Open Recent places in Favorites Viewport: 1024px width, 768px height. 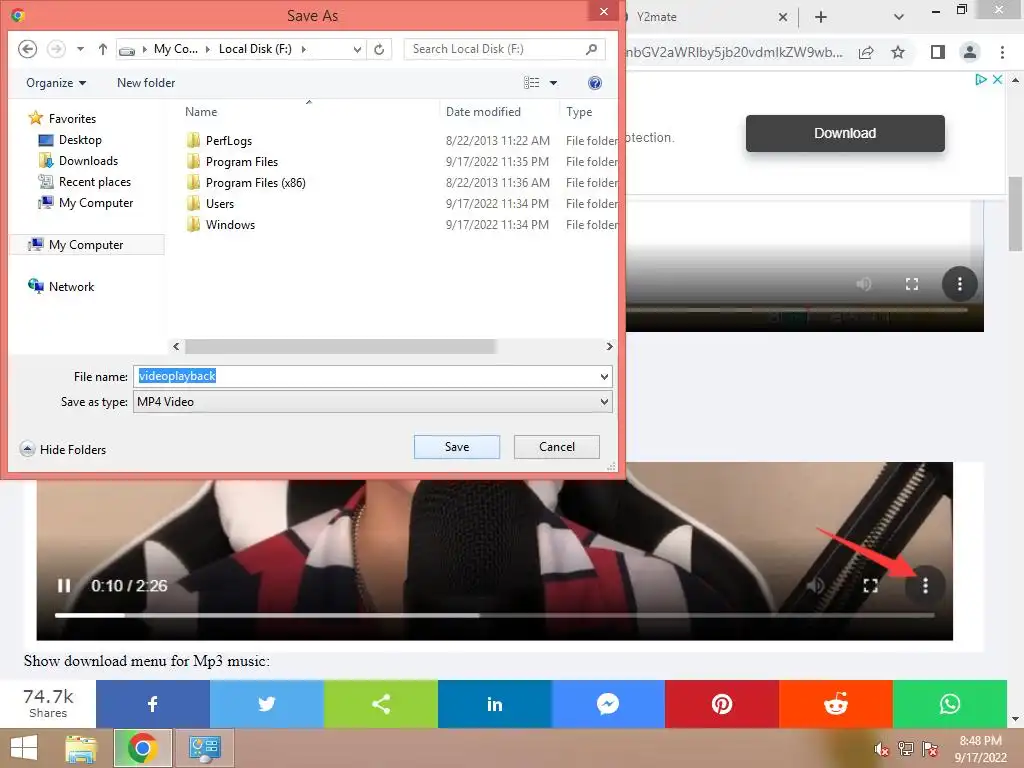[85, 182]
